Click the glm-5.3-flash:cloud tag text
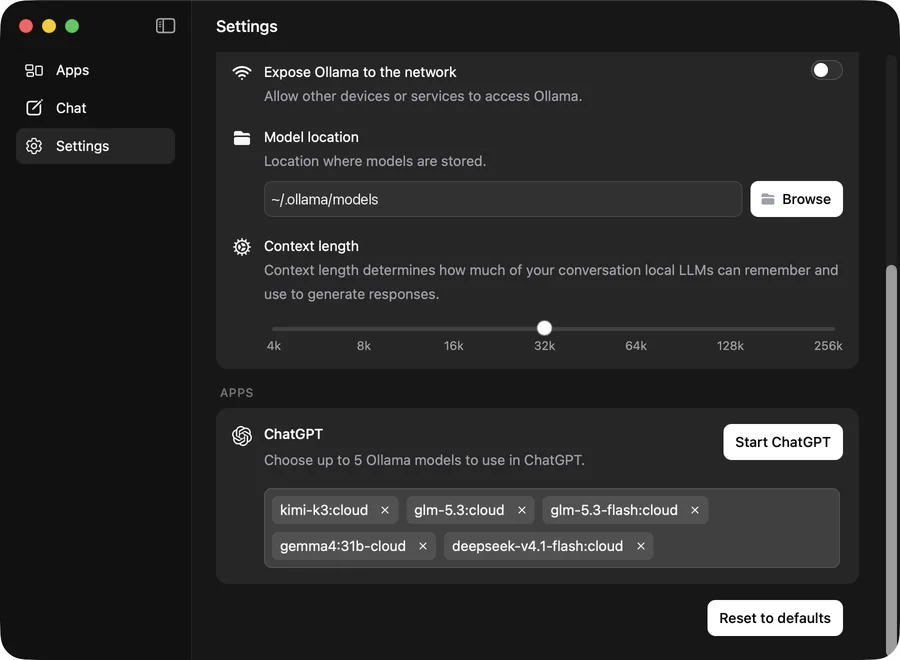Screen dimensions: 900x660 (614, 510)
